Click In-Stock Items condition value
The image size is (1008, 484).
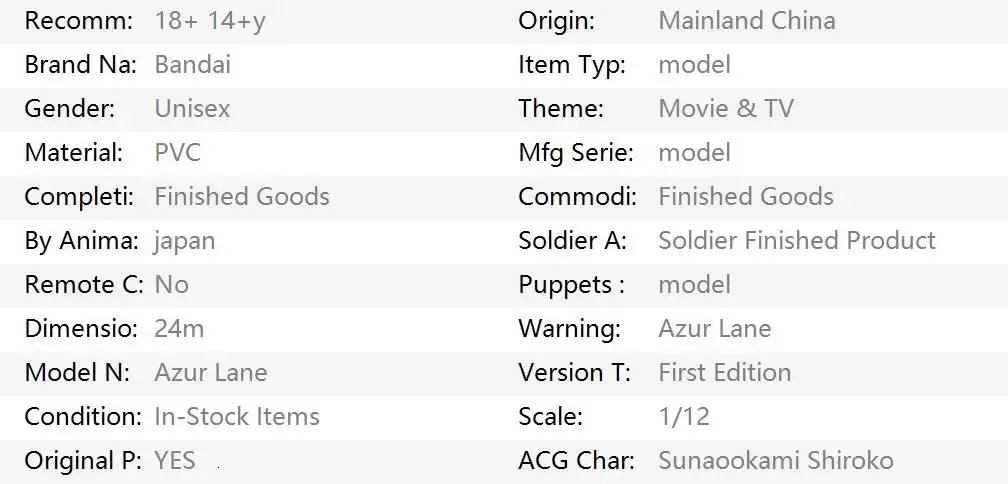pyautogui.click(x=237, y=417)
